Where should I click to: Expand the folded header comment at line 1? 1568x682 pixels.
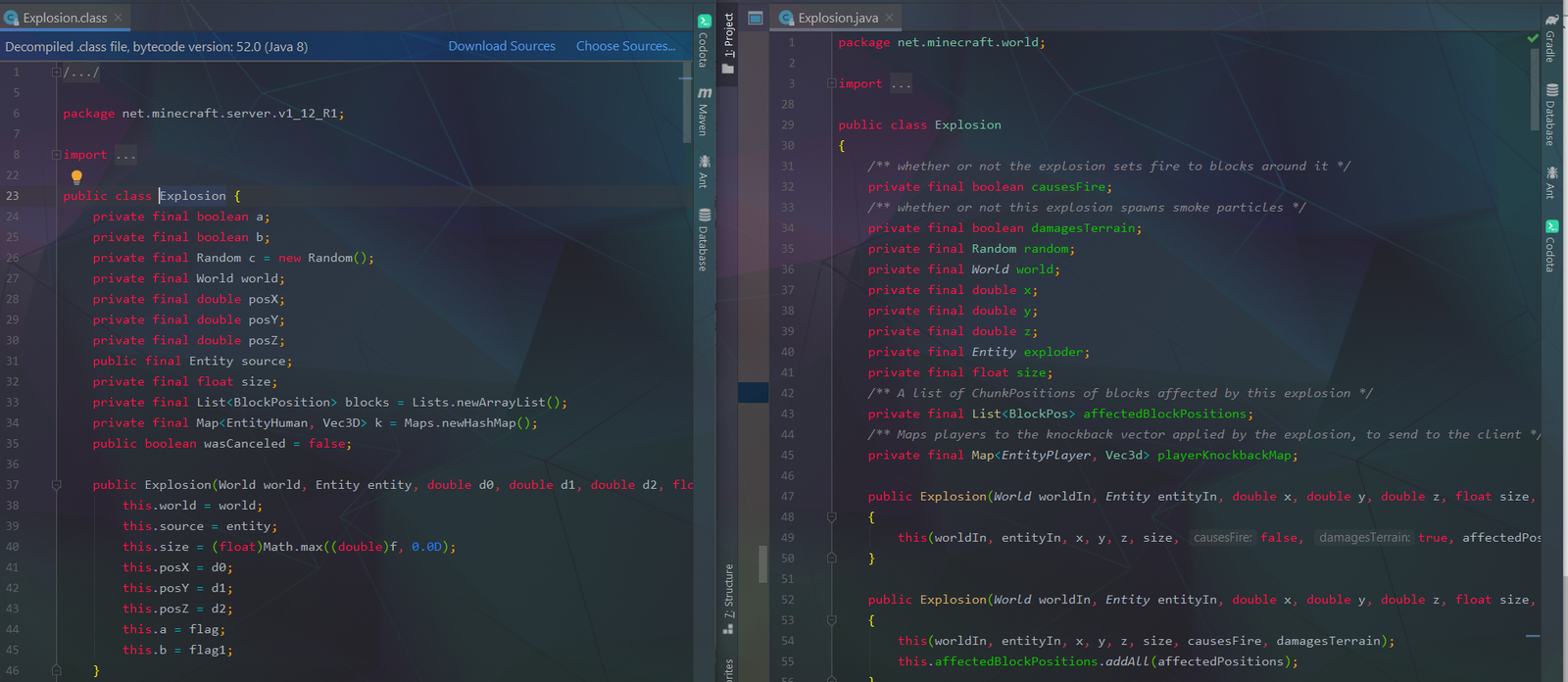(x=57, y=73)
